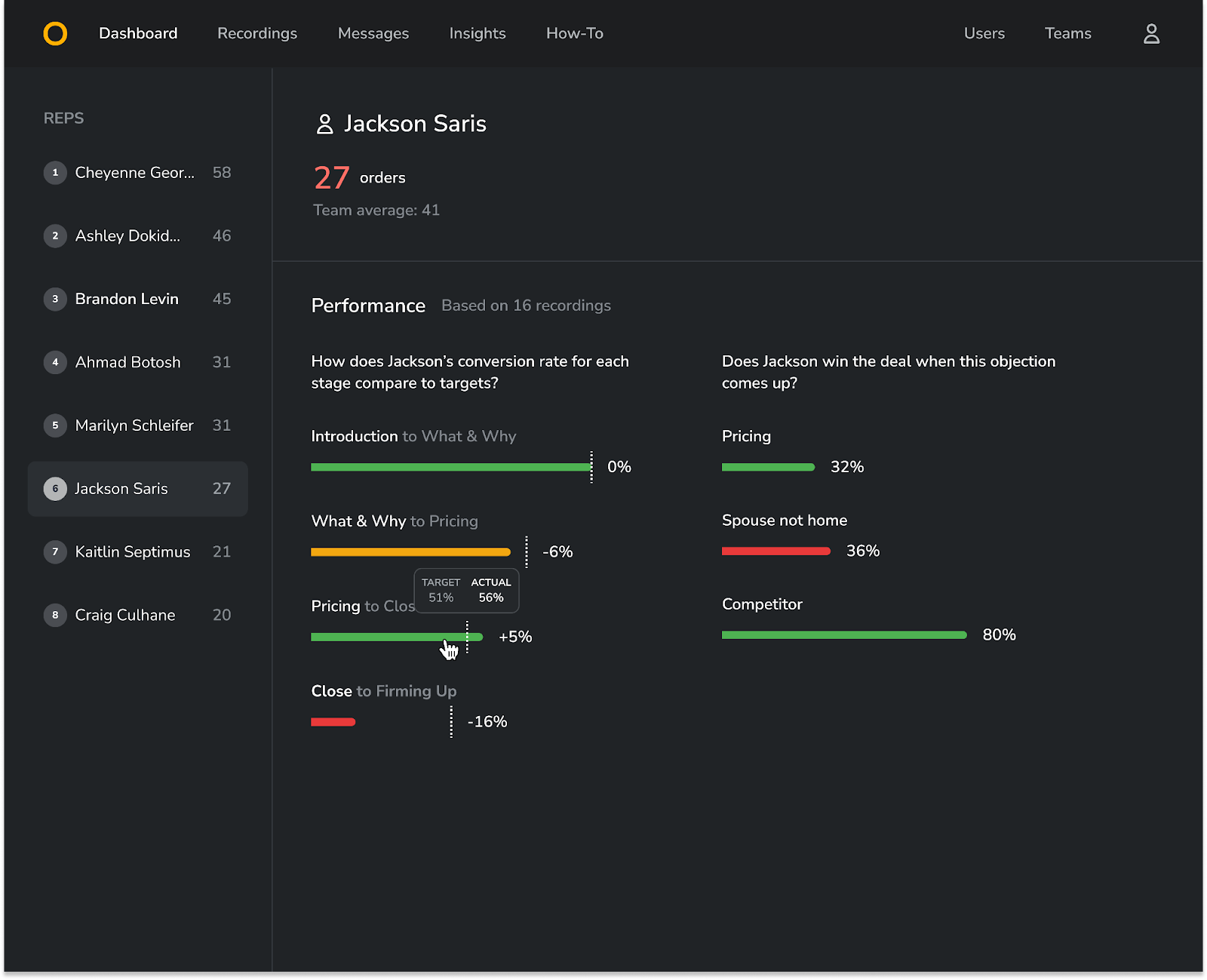The width and height of the screenshot is (1207, 980).
Task: Click the Spouse not home red bar
Action: click(x=776, y=551)
